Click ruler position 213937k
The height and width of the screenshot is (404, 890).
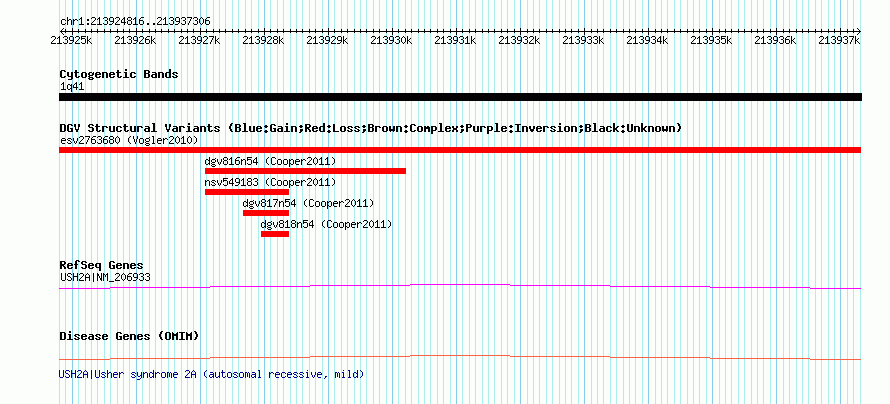click(839, 40)
